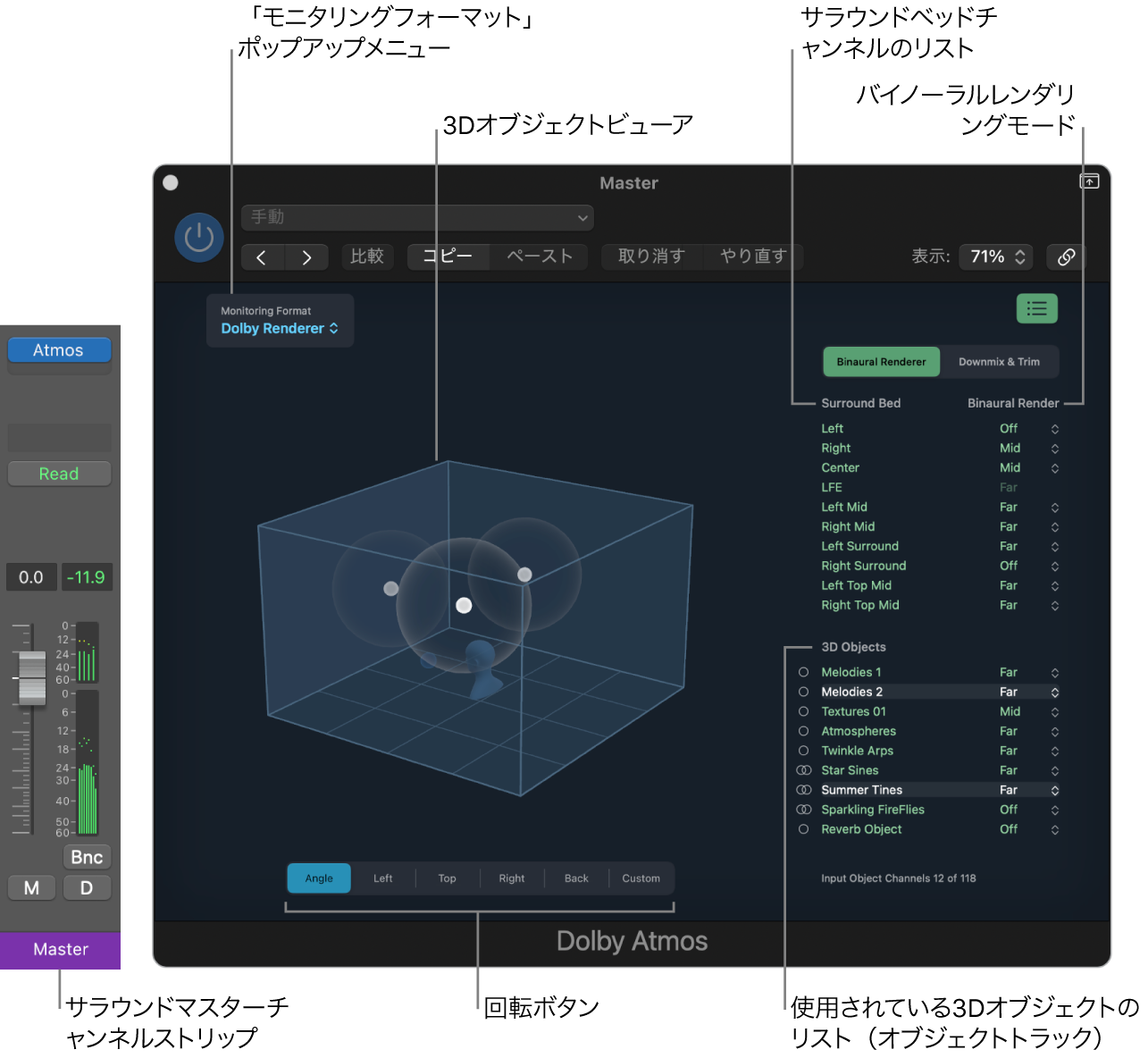
Task: Click the master volume fader handle
Action: tap(32, 678)
